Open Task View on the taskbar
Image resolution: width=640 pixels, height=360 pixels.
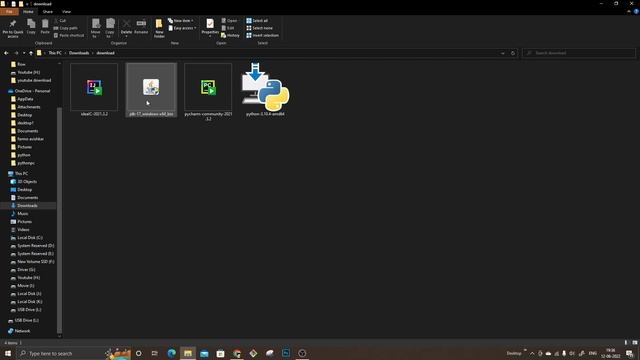[x=154, y=353]
